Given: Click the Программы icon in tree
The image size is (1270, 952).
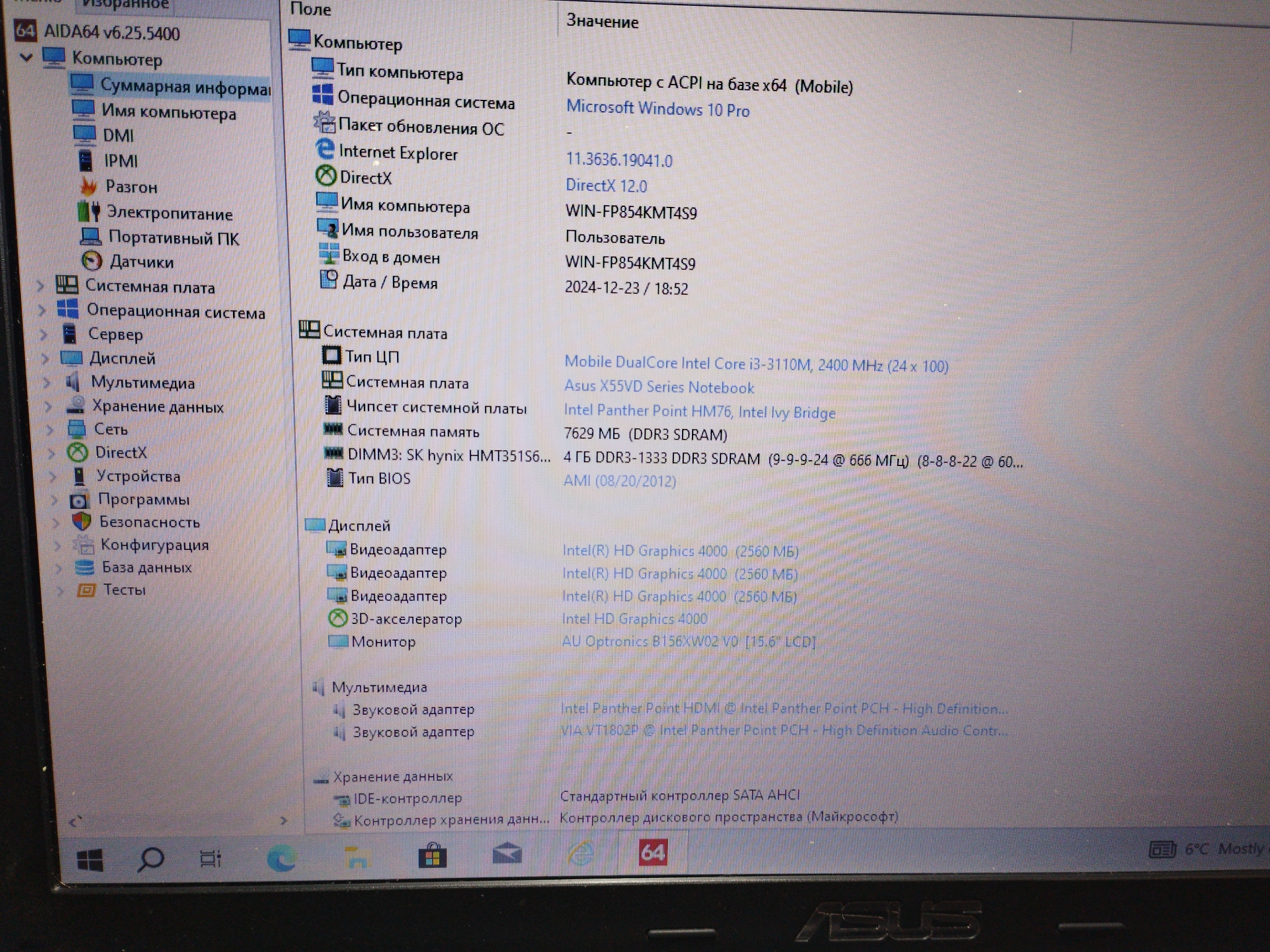Looking at the screenshot, I should [x=79, y=500].
